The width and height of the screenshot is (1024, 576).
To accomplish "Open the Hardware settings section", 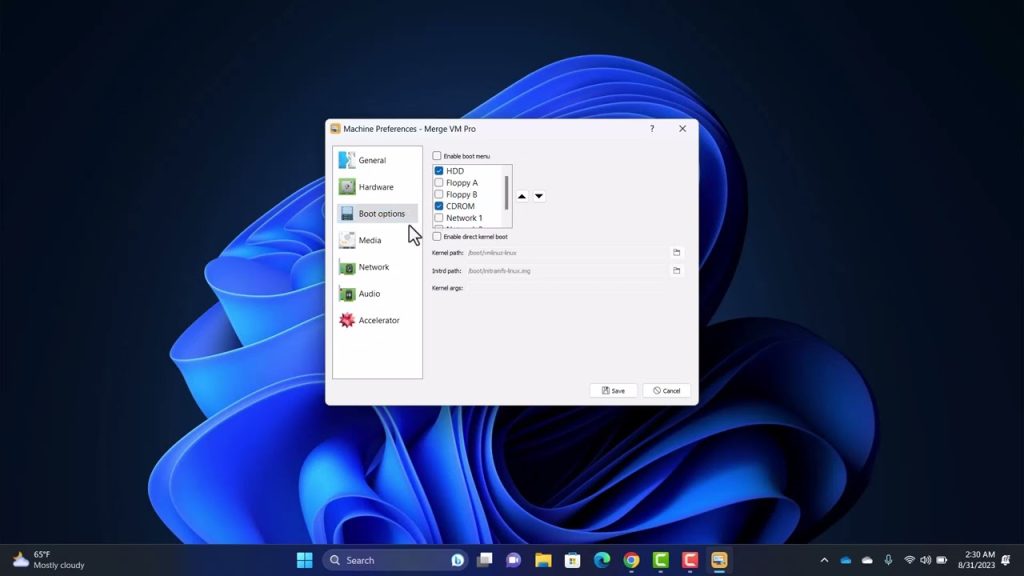I will click(375, 187).
